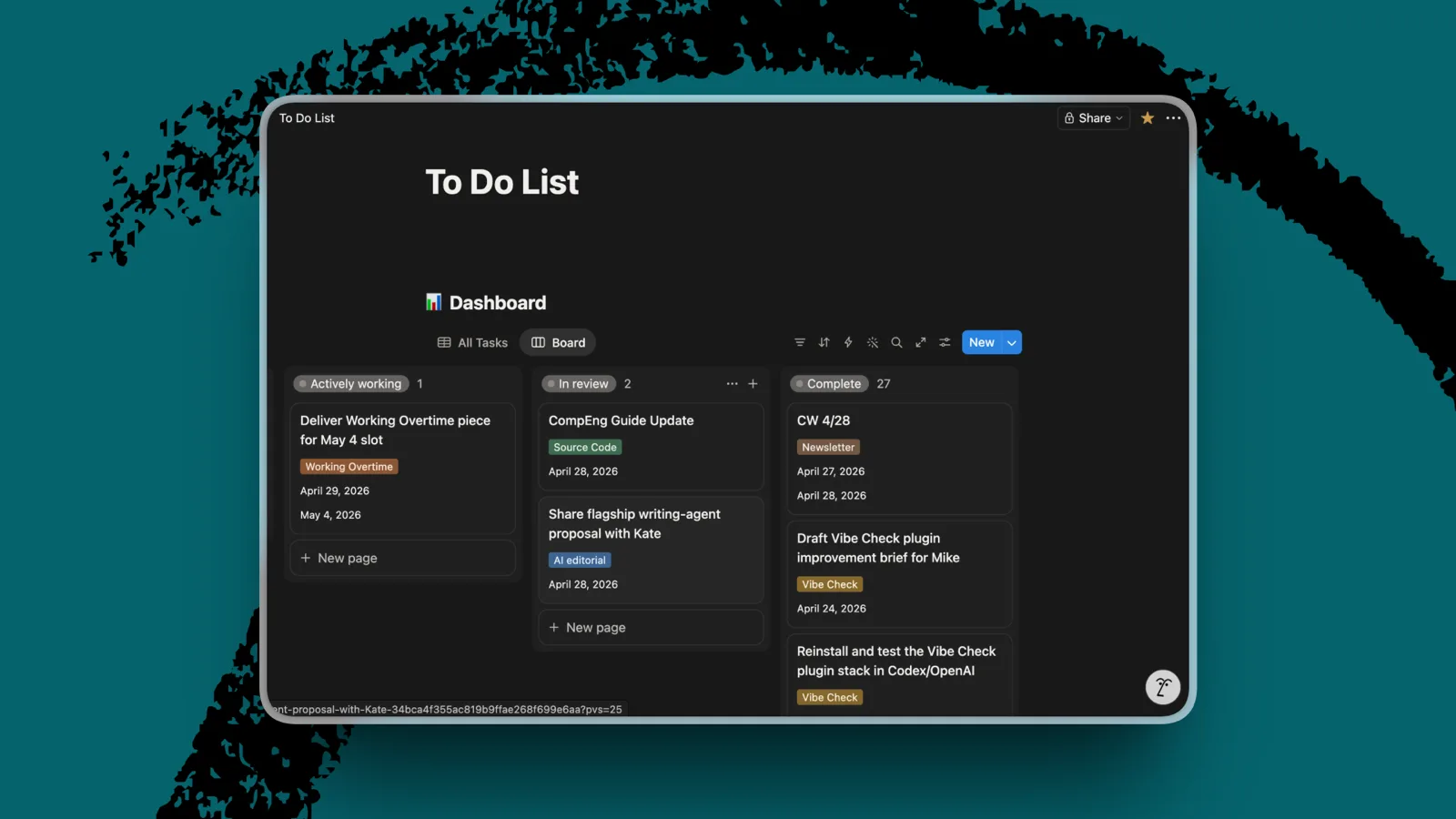Open database search magnifier icon

click(x=896, y=342)
